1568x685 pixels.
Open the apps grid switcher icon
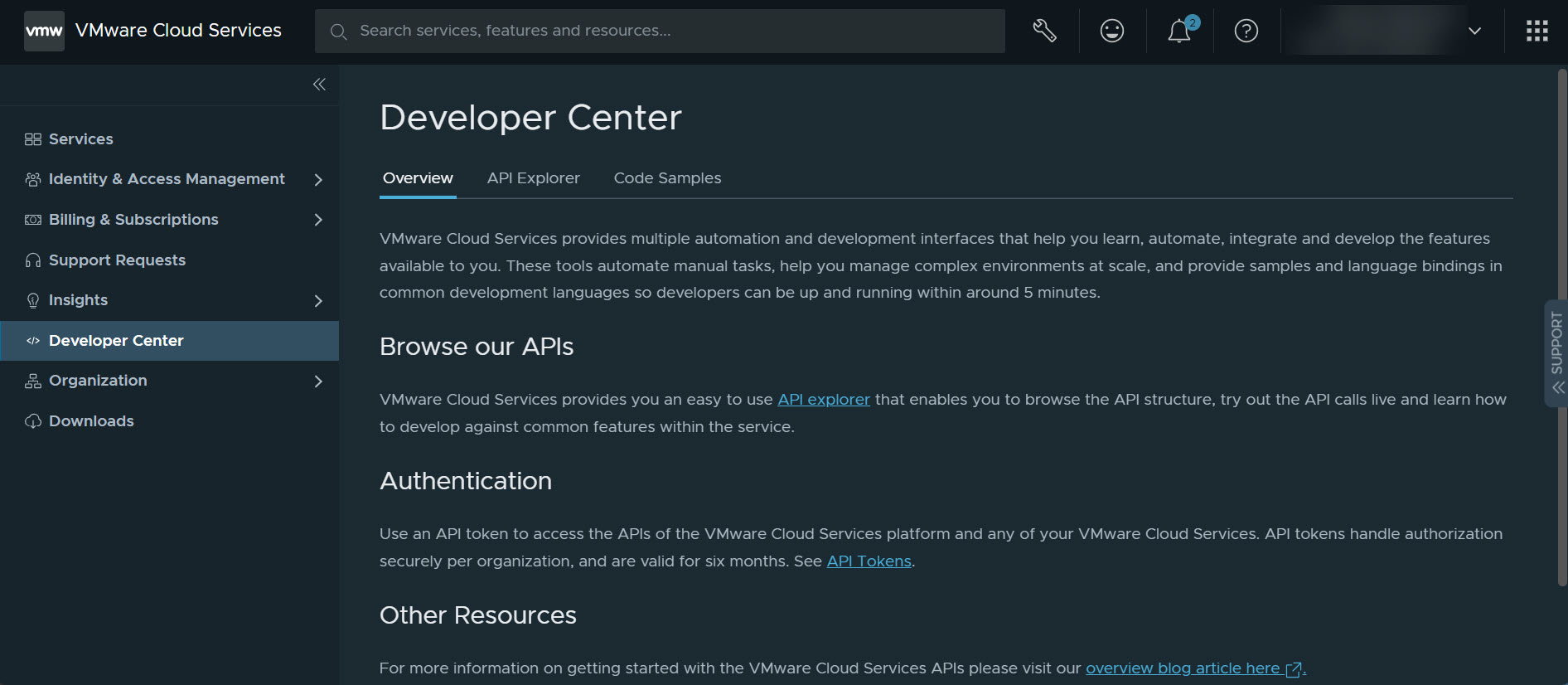point(1537,31)
